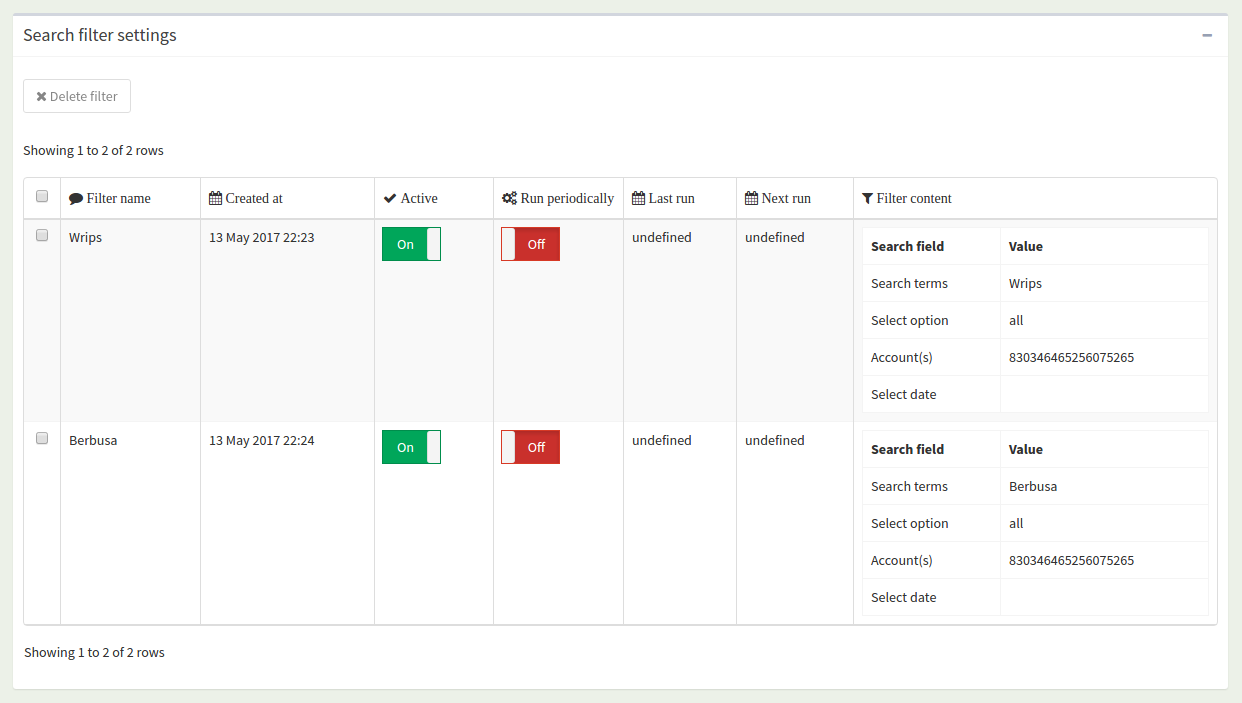
Task: Open the Account(s) link in Wrips filter content
Action: (901, 356)
